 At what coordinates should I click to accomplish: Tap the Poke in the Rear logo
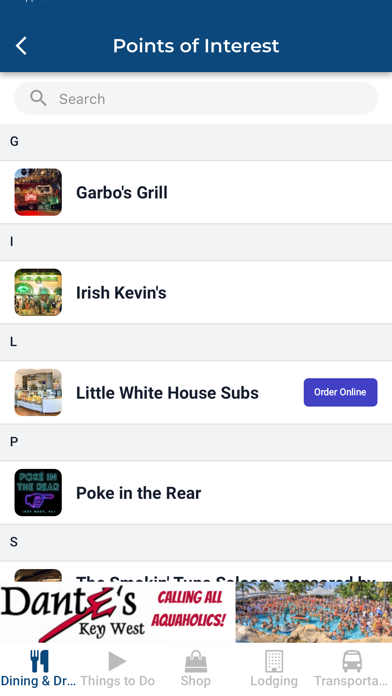(x=38, y=493)
